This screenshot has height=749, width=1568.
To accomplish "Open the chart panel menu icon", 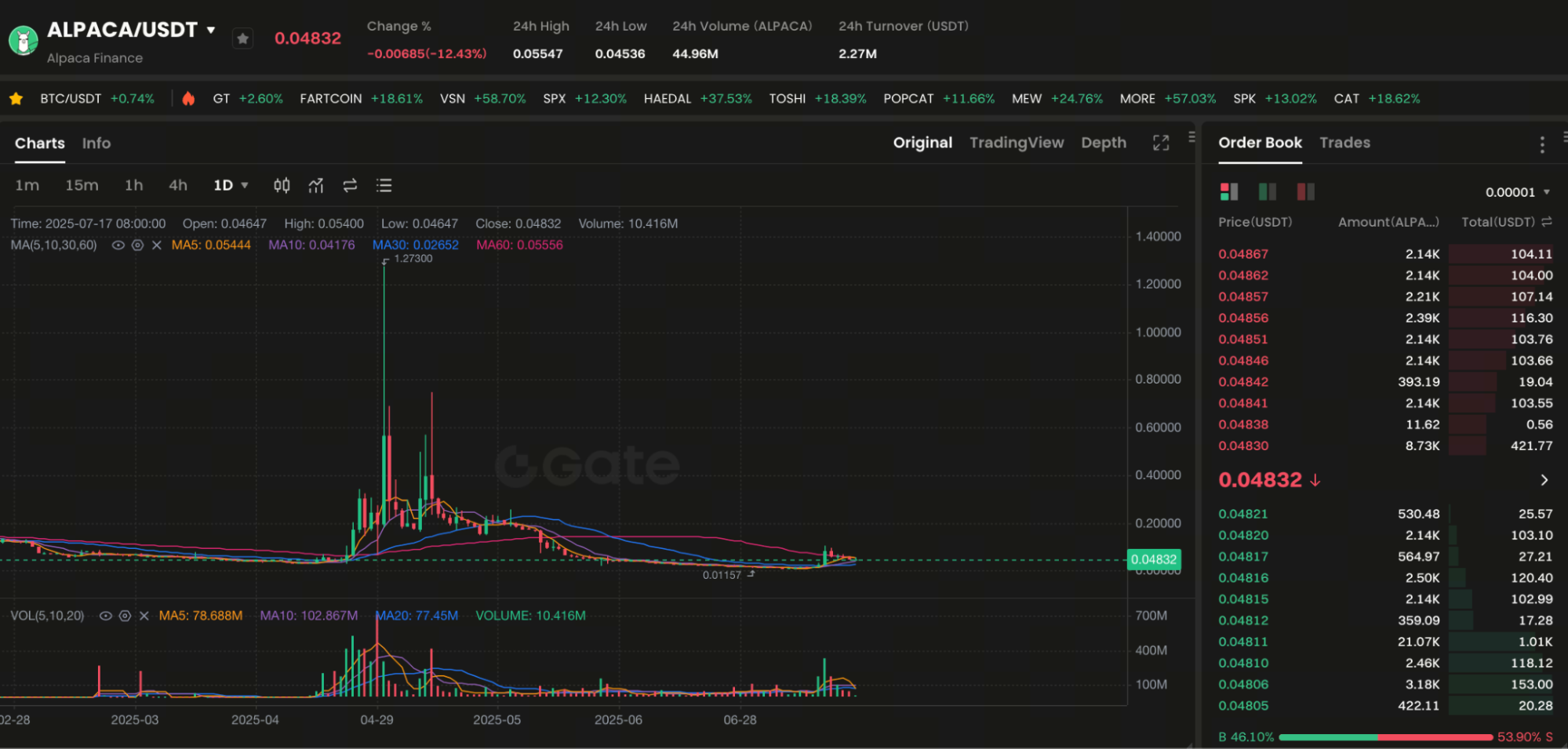I will tap(1191, 136).
